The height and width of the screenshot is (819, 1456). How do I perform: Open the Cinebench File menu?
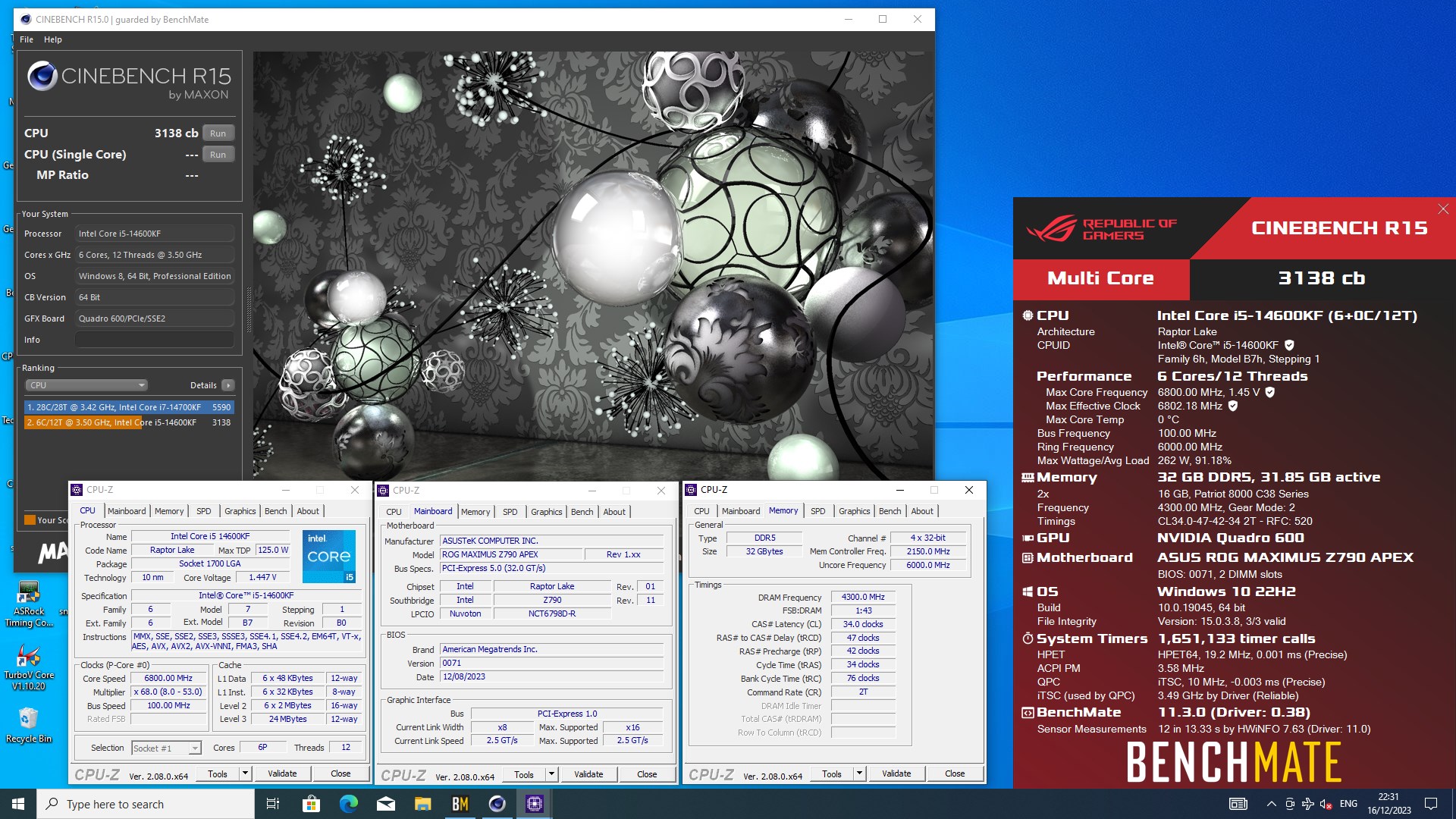pyautogui.click(x=27, y=39)
